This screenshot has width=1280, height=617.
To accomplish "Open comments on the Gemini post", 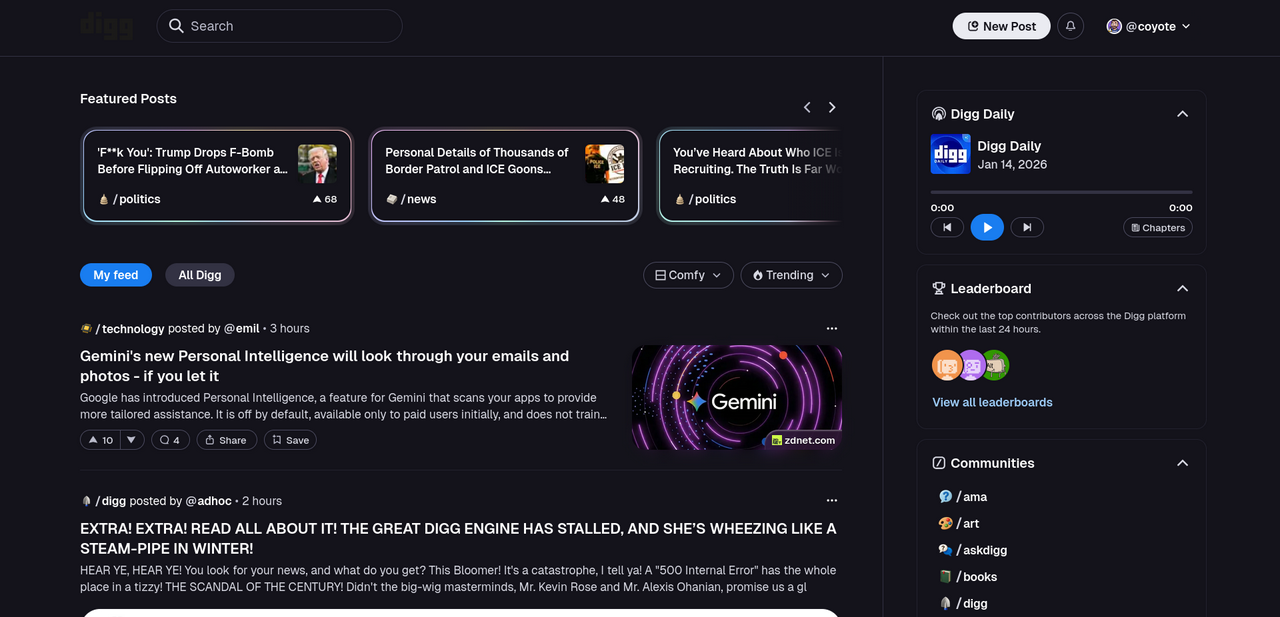I will [170, 440].
